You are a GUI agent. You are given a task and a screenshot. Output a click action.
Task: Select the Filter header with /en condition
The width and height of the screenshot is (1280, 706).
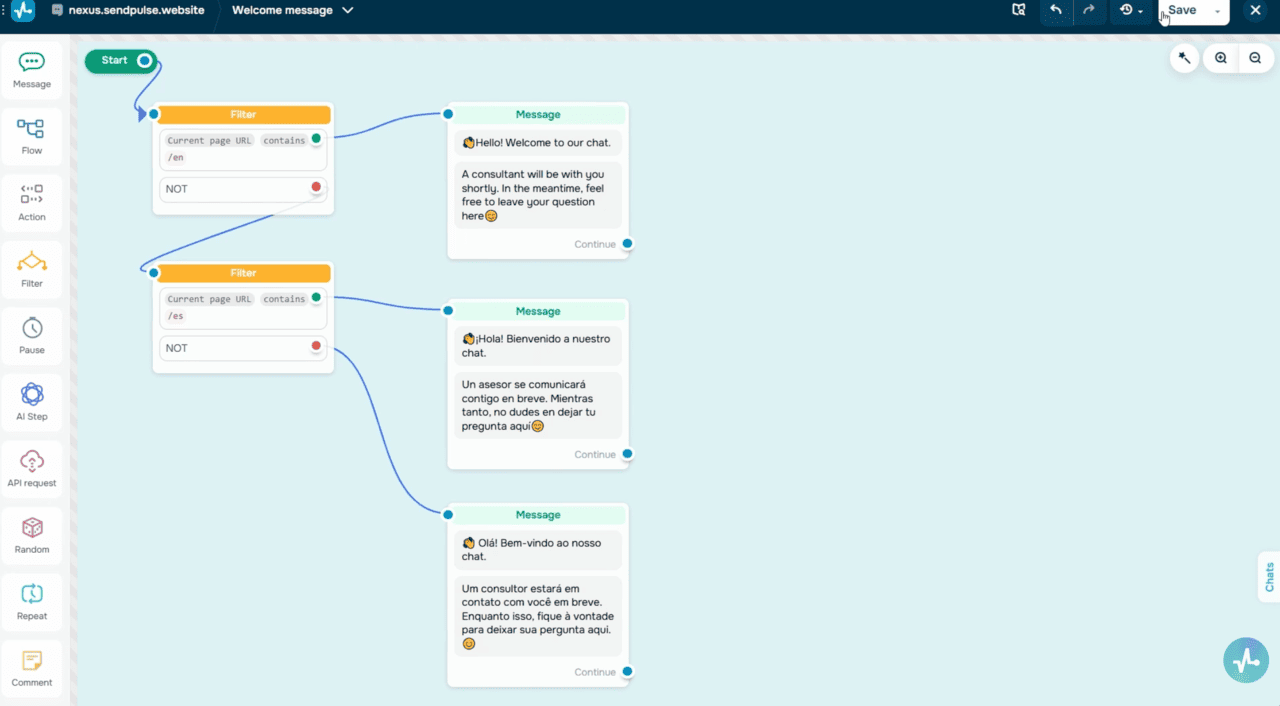click(243, 114)
